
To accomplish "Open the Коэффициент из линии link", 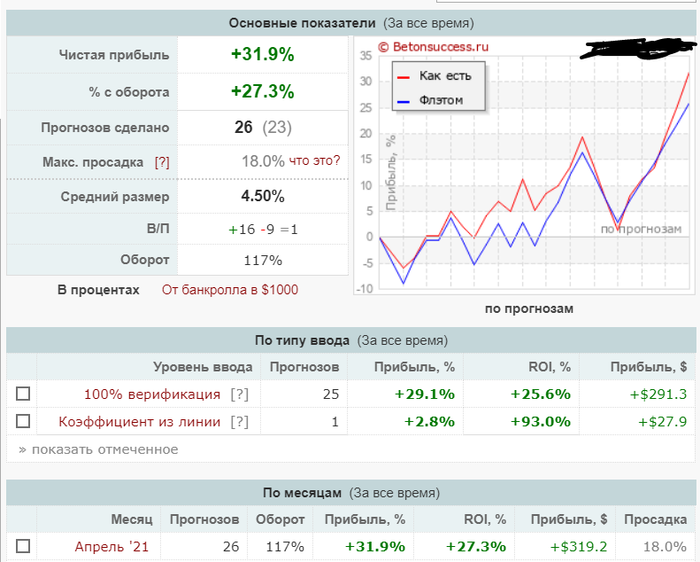I will [x=139, y=421].
